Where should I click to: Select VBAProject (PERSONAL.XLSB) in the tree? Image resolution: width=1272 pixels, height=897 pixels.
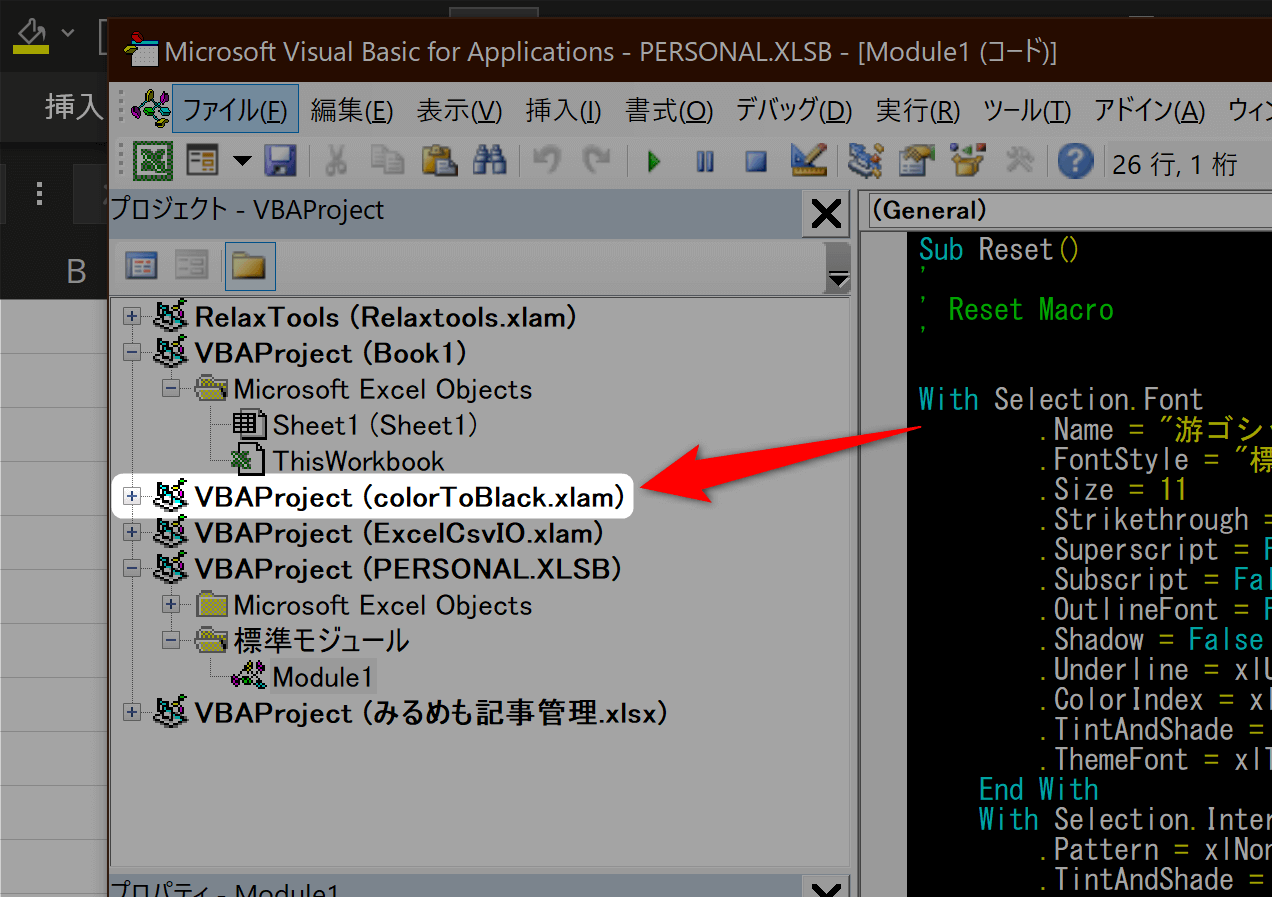(408, 569)
